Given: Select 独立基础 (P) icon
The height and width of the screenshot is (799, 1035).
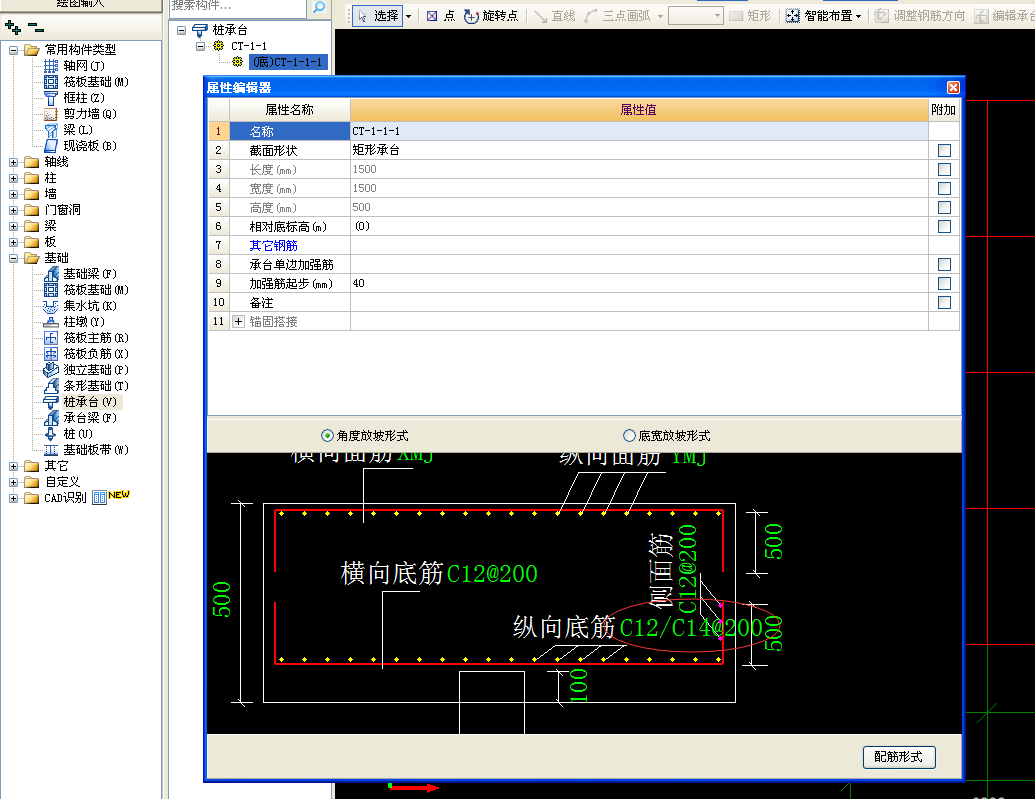Looking at the screenshot, I should click(x=51, y=370).
